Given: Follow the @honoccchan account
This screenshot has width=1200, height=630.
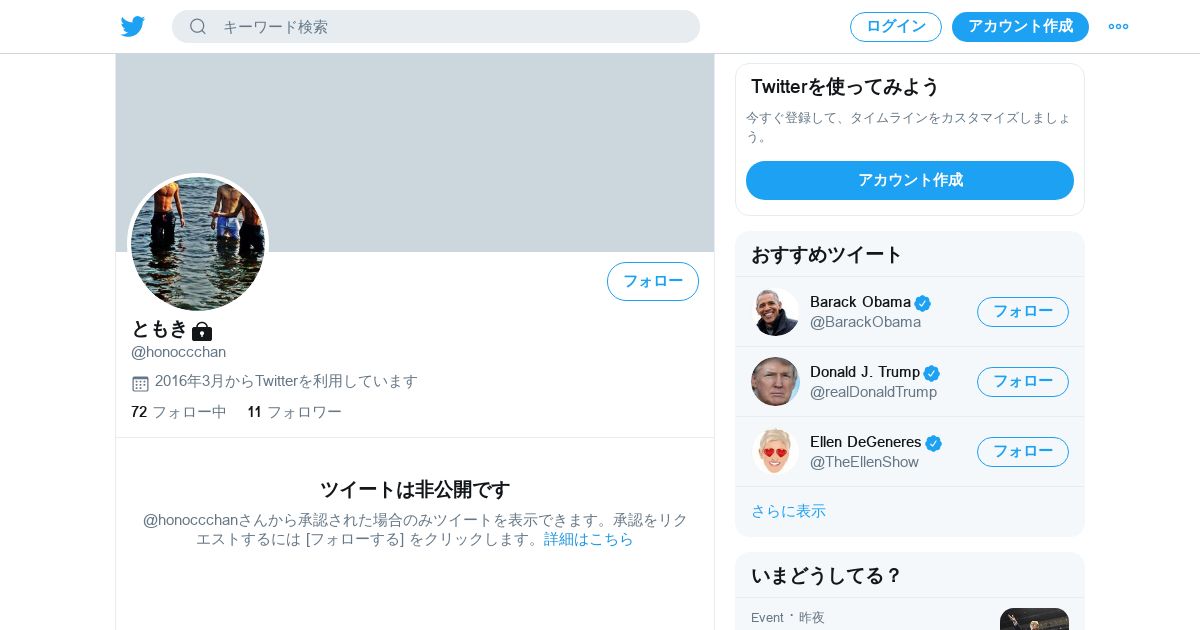Looking at the screenshot, I should click(x=653, y=281).
